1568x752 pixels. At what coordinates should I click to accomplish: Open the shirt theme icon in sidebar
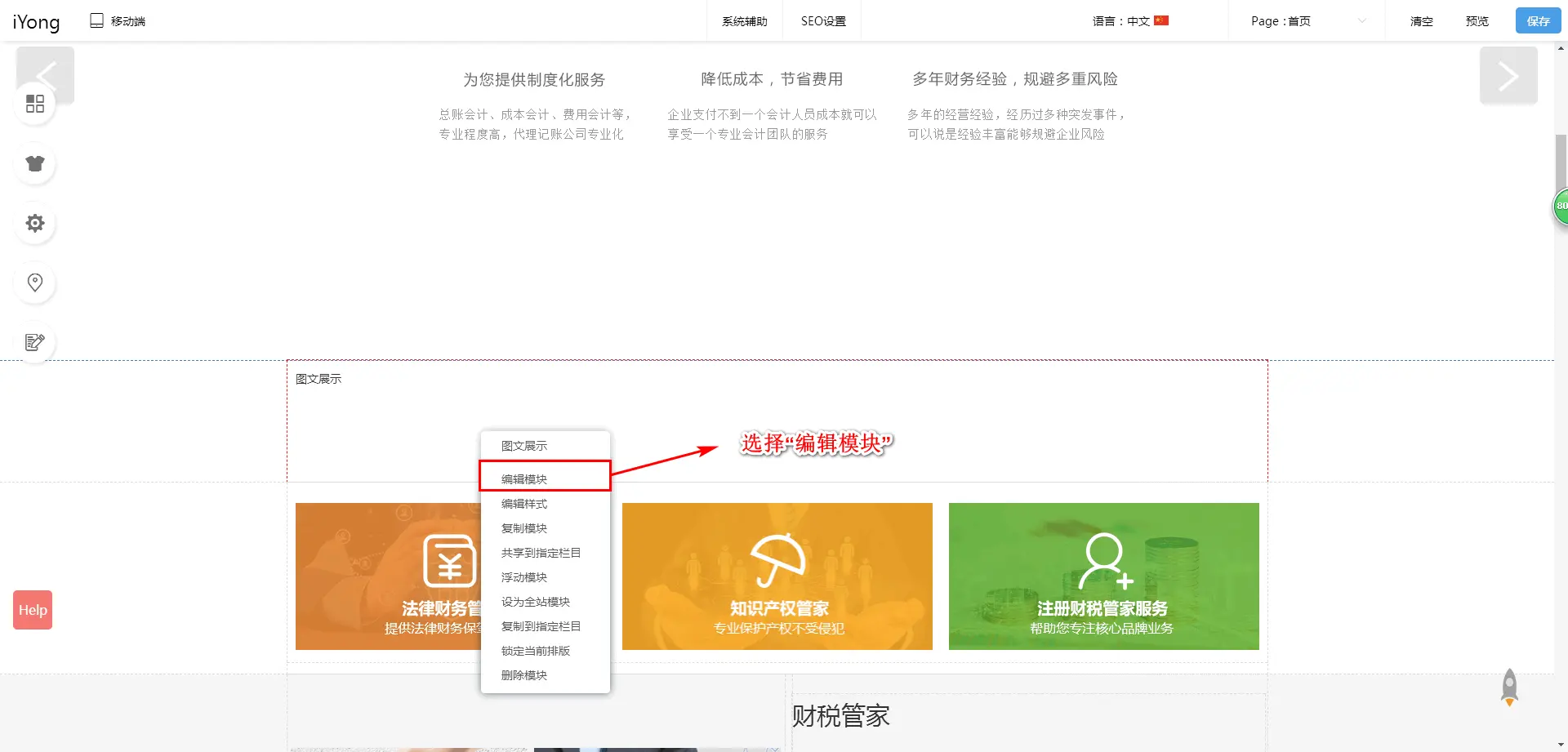tap(35, 163)
